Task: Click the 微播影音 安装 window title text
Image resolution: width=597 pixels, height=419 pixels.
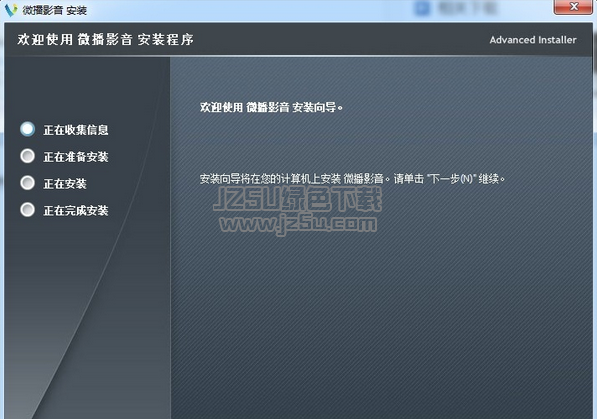Action: [54, 10]
